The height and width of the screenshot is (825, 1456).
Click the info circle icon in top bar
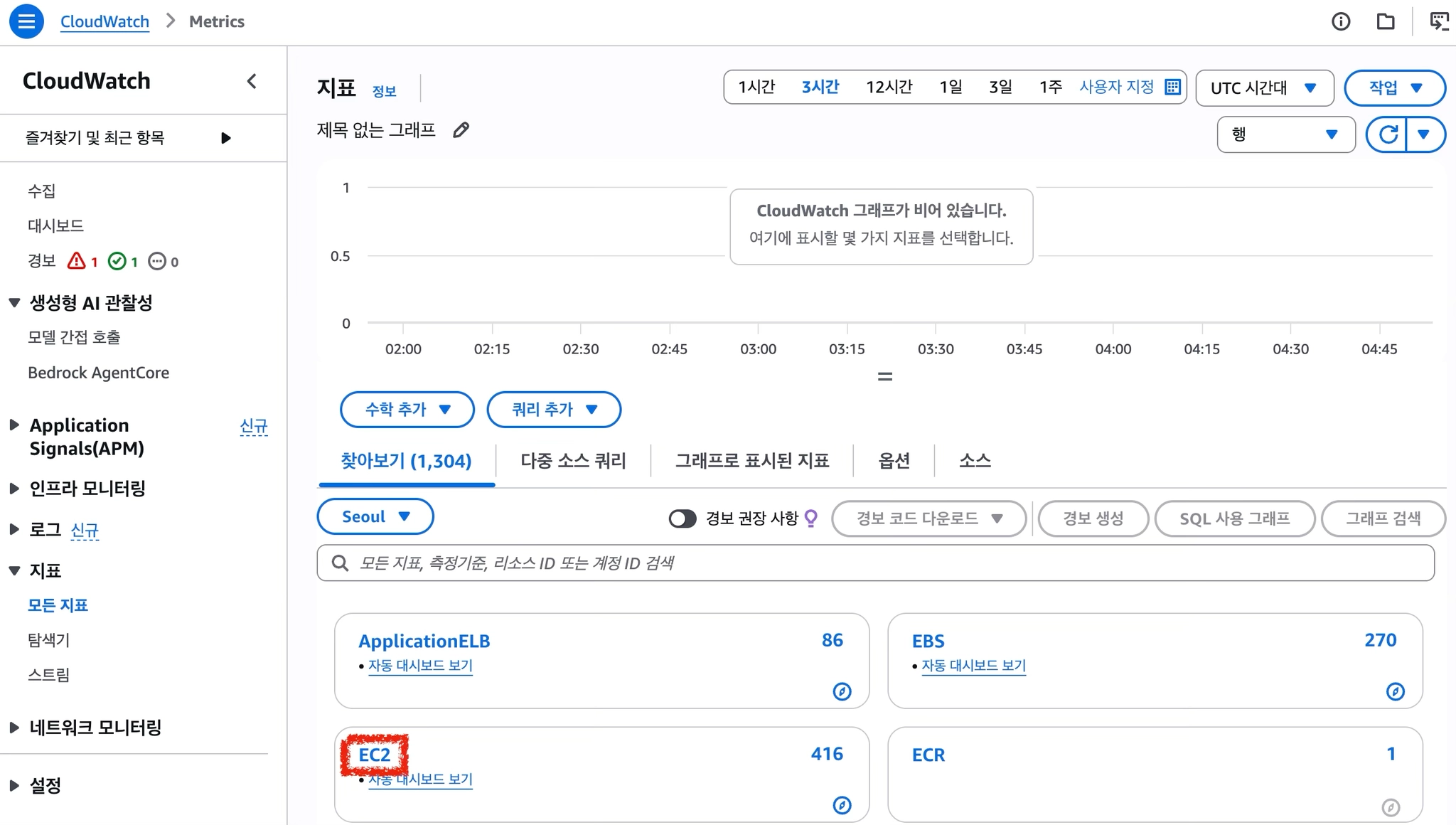pos(1341,22)
